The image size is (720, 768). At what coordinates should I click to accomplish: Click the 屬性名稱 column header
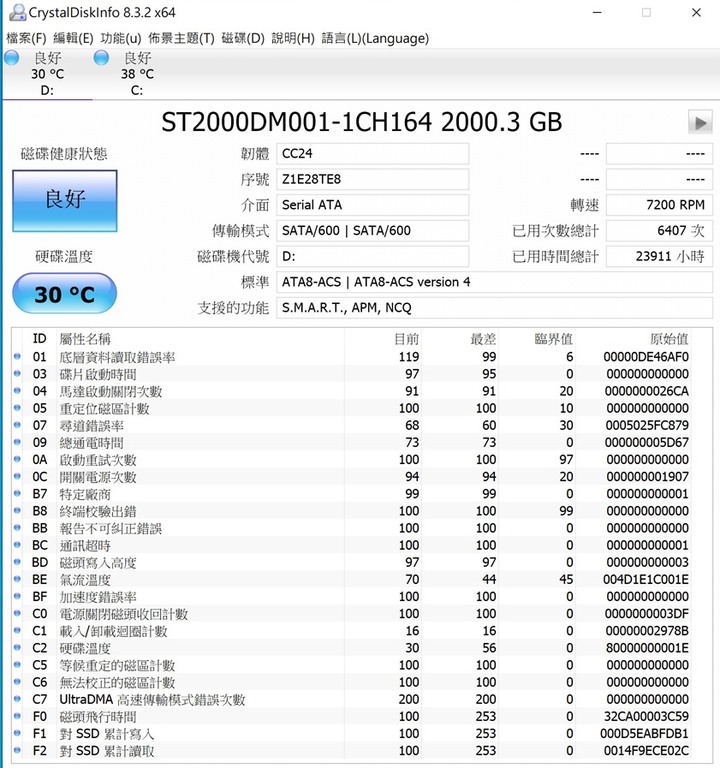[x=85, y=338]
